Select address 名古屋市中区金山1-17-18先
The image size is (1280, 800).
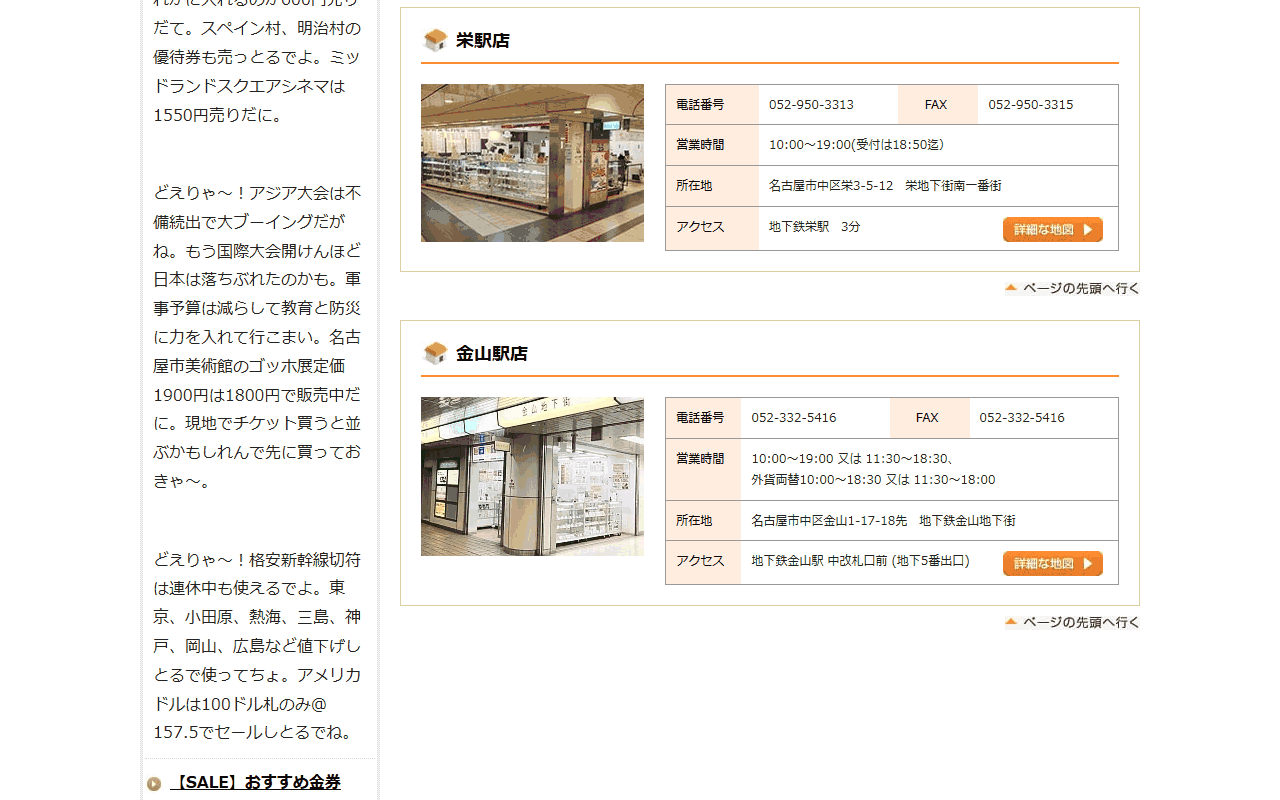[829, 521]
